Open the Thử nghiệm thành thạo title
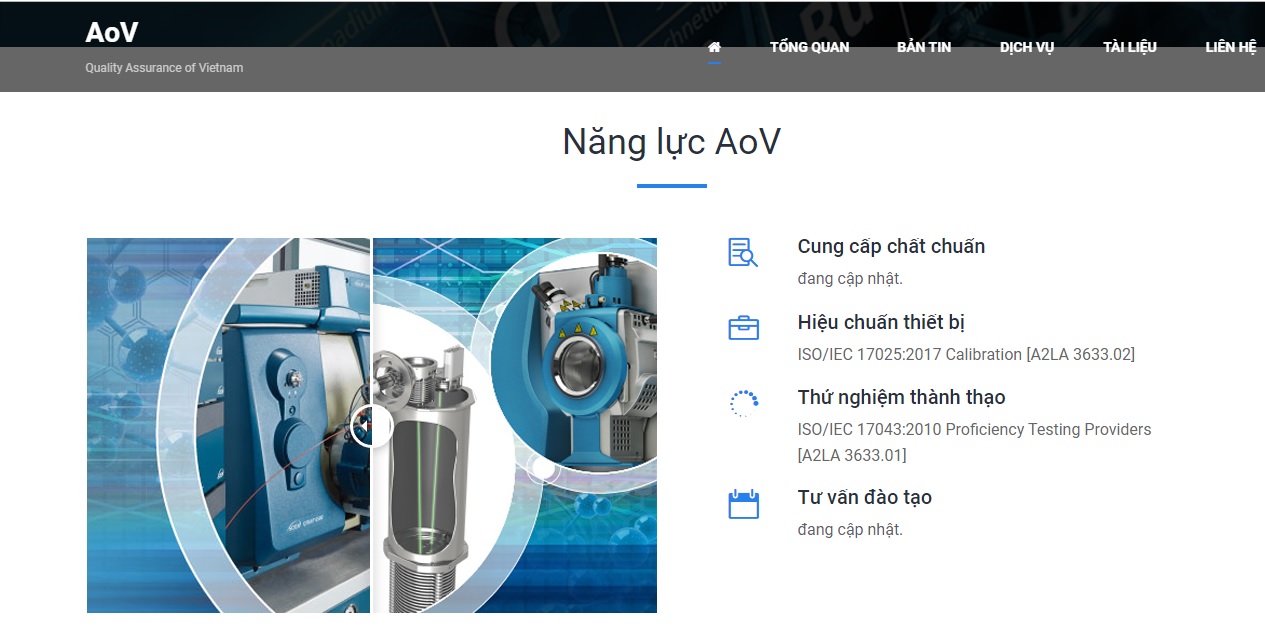 click(x=901, y=397)
